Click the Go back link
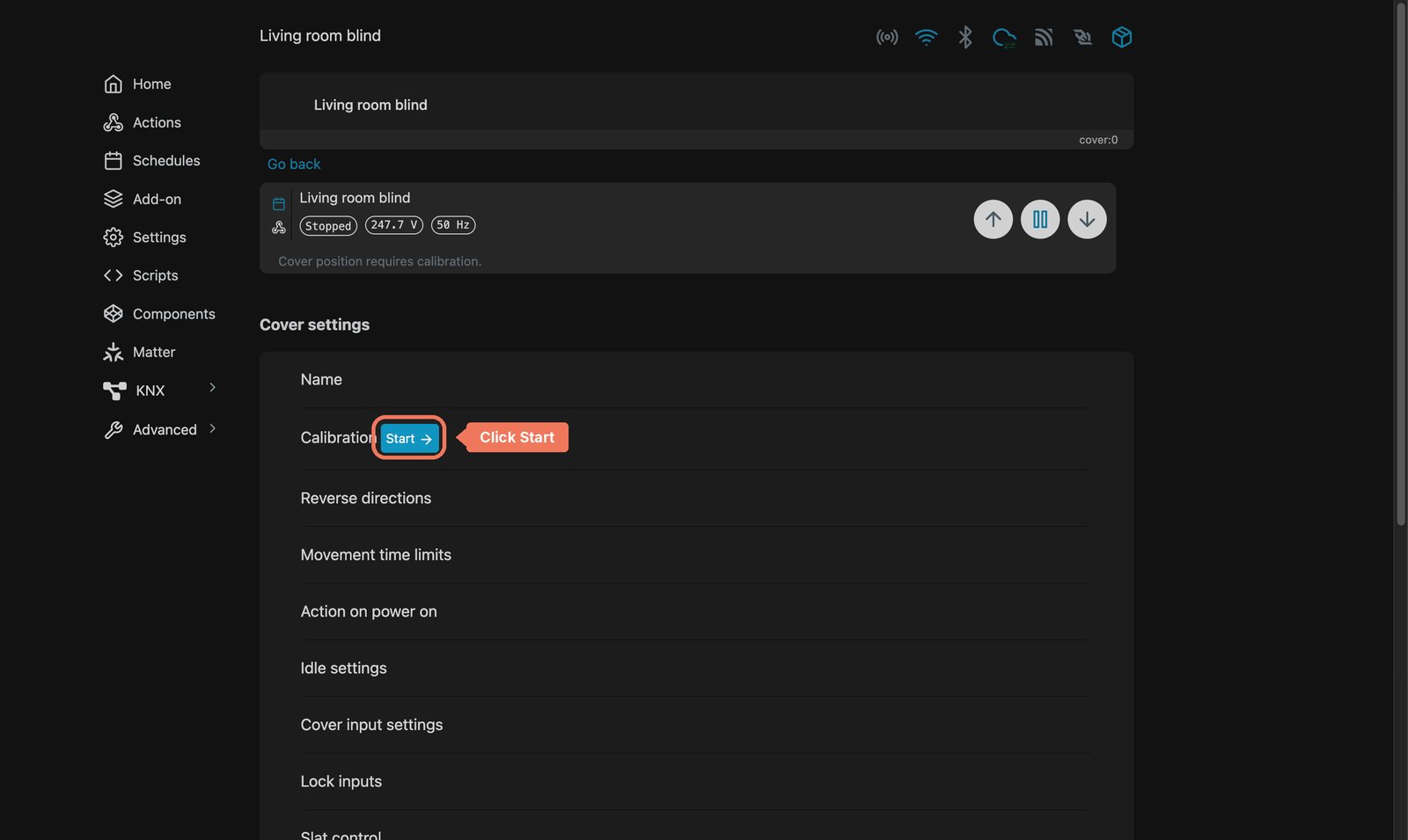The height and width of the screenshot is (840, 1408). 294,164
